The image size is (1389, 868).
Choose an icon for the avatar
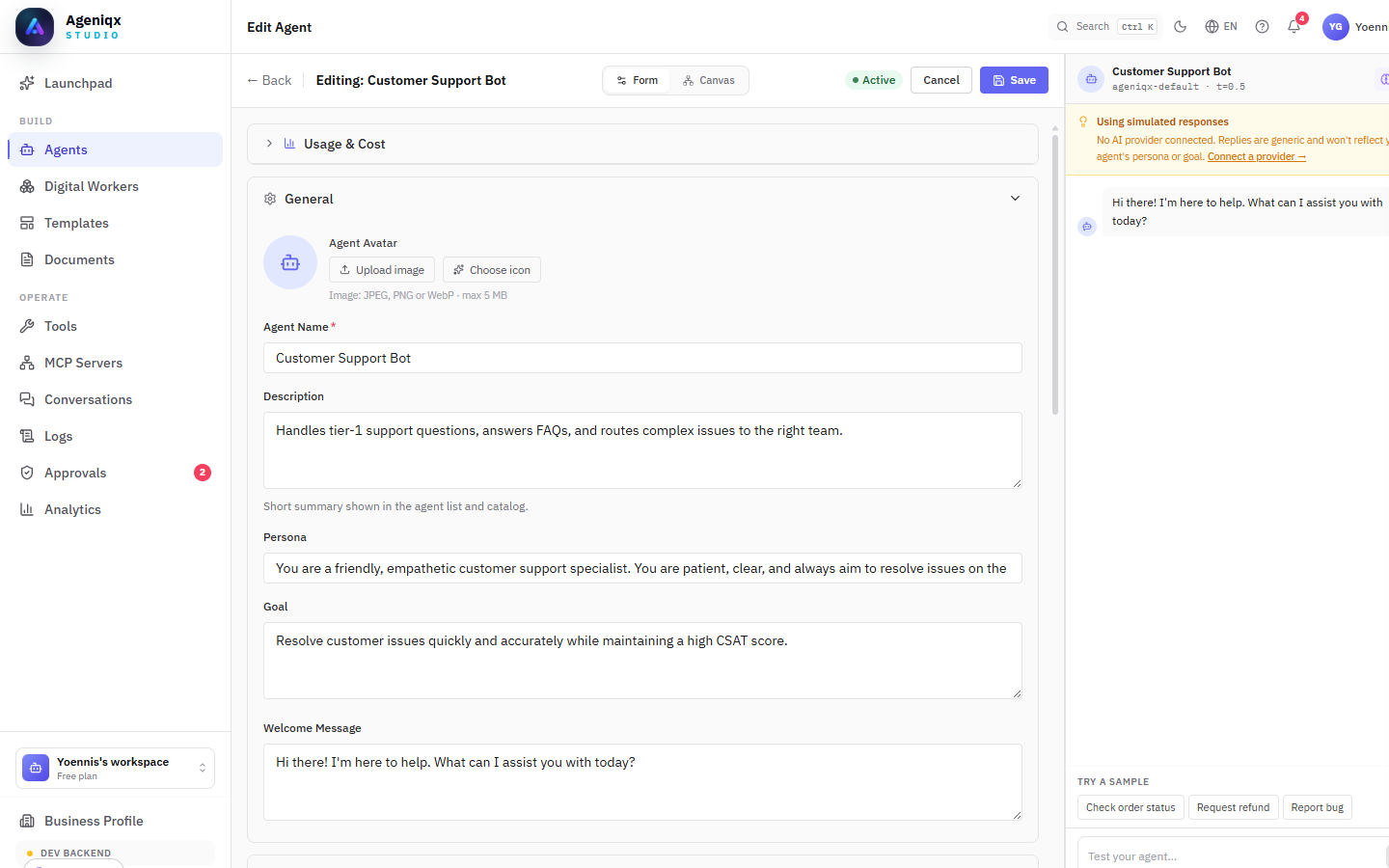pos(492,270)
